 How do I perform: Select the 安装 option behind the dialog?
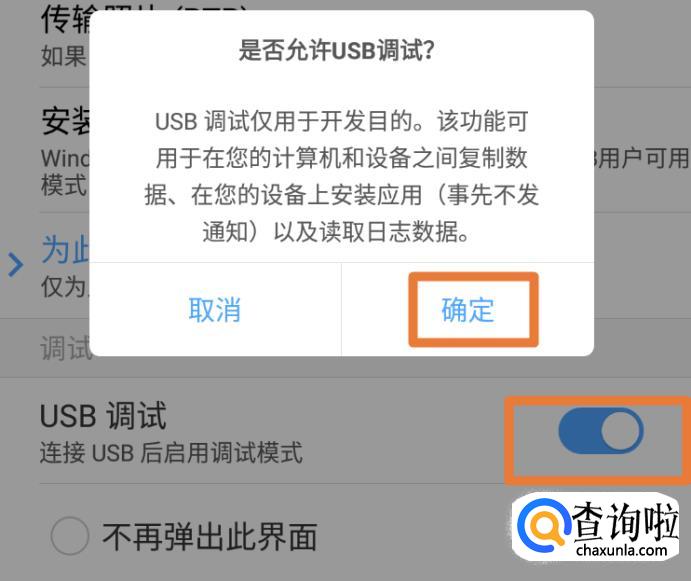coord(65,121)
